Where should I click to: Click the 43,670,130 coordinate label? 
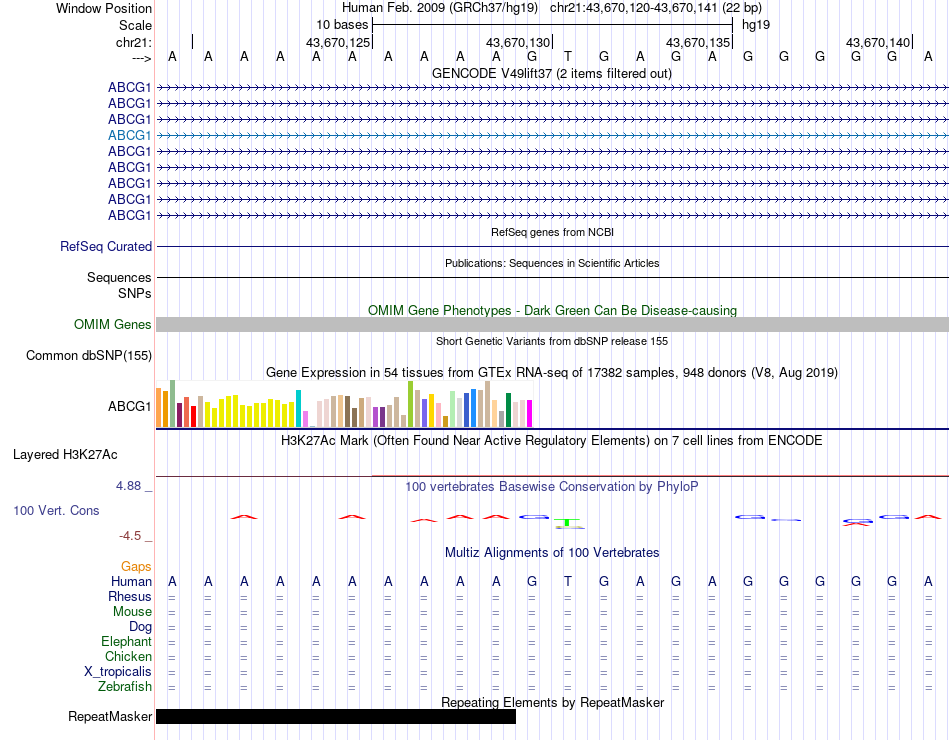pos(517,42)
